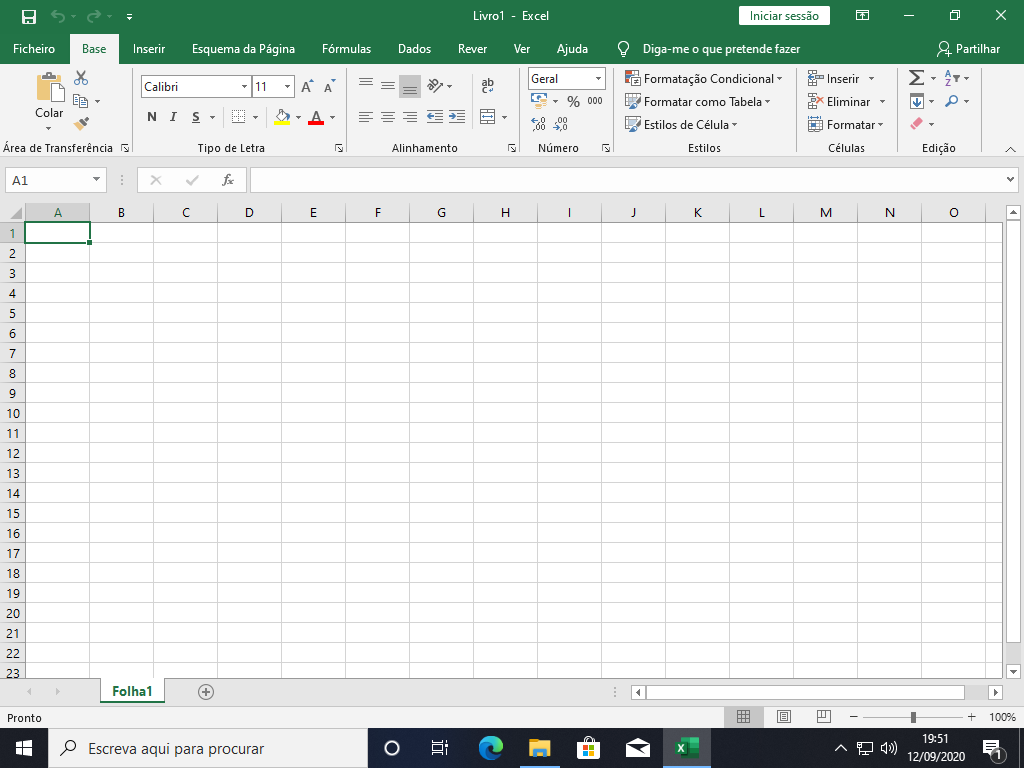Apply thousands separator 000 format

pos(595,101)
